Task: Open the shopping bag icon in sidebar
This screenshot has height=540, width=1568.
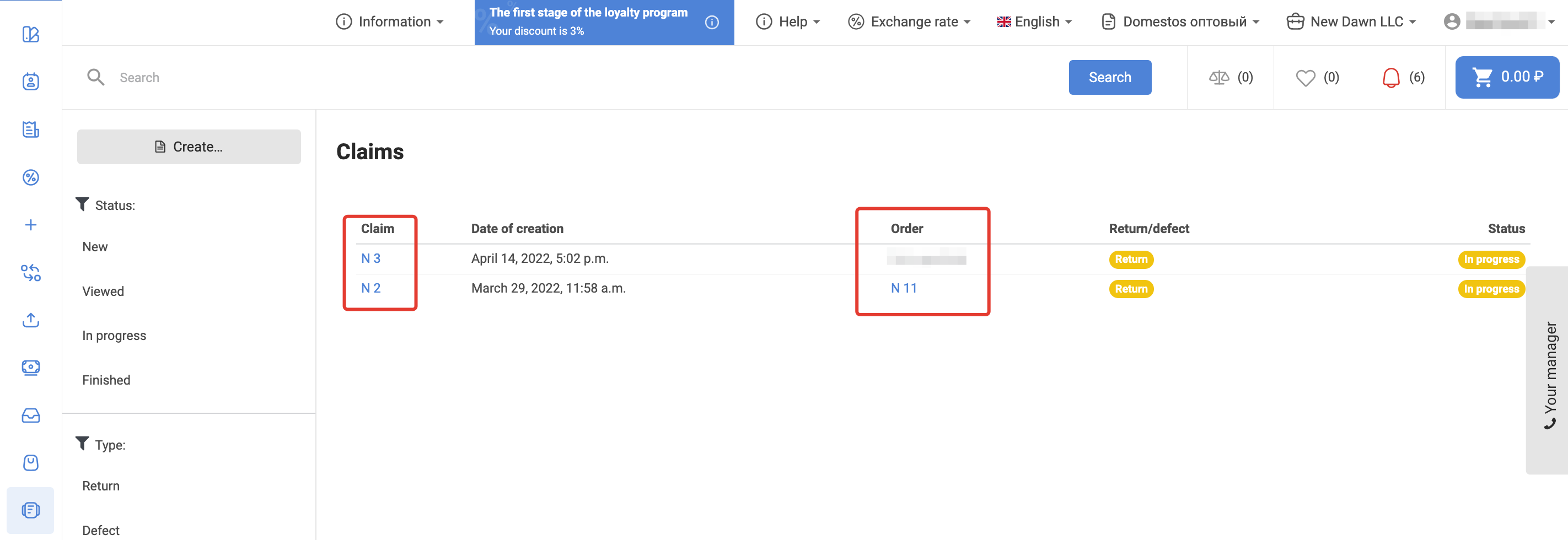Action: [x=30, y=463]
